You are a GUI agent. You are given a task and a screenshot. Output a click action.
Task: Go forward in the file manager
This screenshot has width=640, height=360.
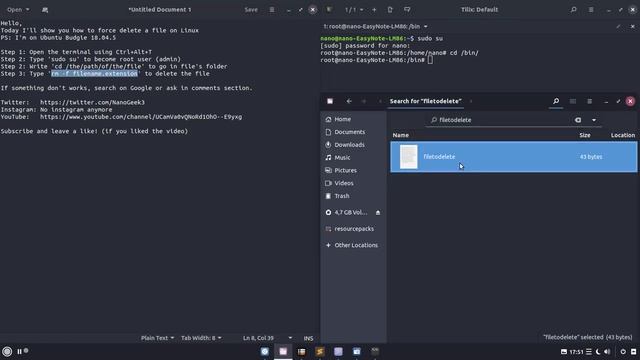364,101
